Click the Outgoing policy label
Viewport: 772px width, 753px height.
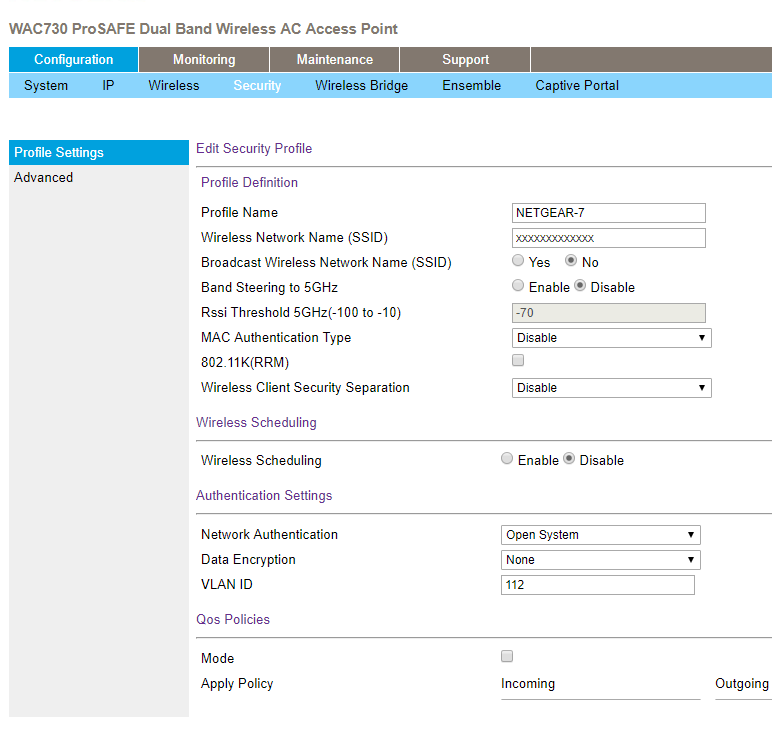(x=741, y=684)
